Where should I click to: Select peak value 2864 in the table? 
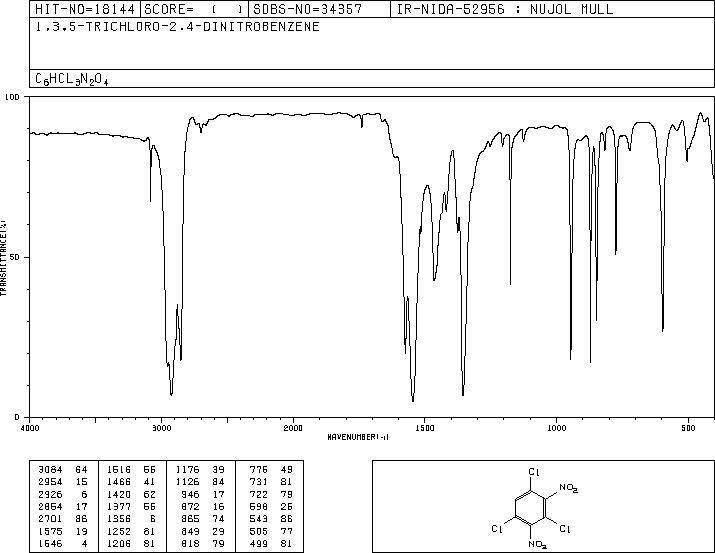click(50, 506)
